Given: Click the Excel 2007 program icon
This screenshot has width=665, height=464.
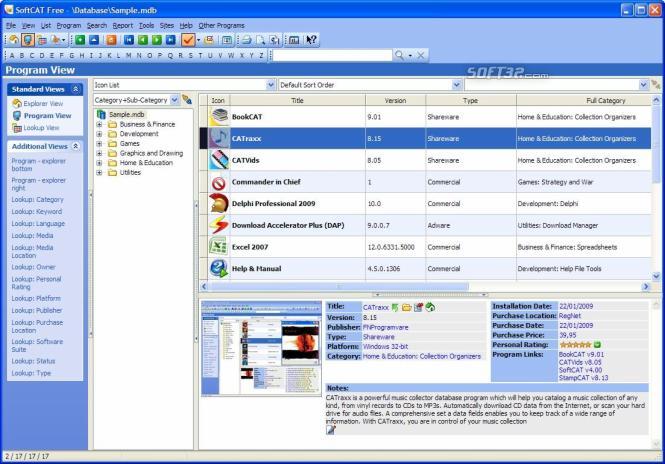Looking at the screenshot, I should click(x=219, y=245).
